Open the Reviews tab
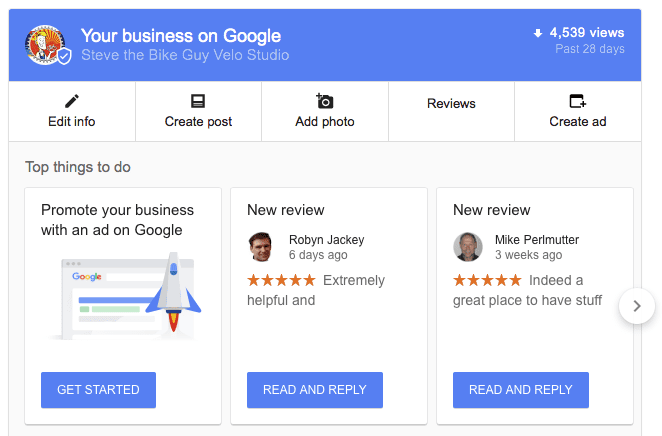This screenshot has width=662, height=436. pos(451,103)
